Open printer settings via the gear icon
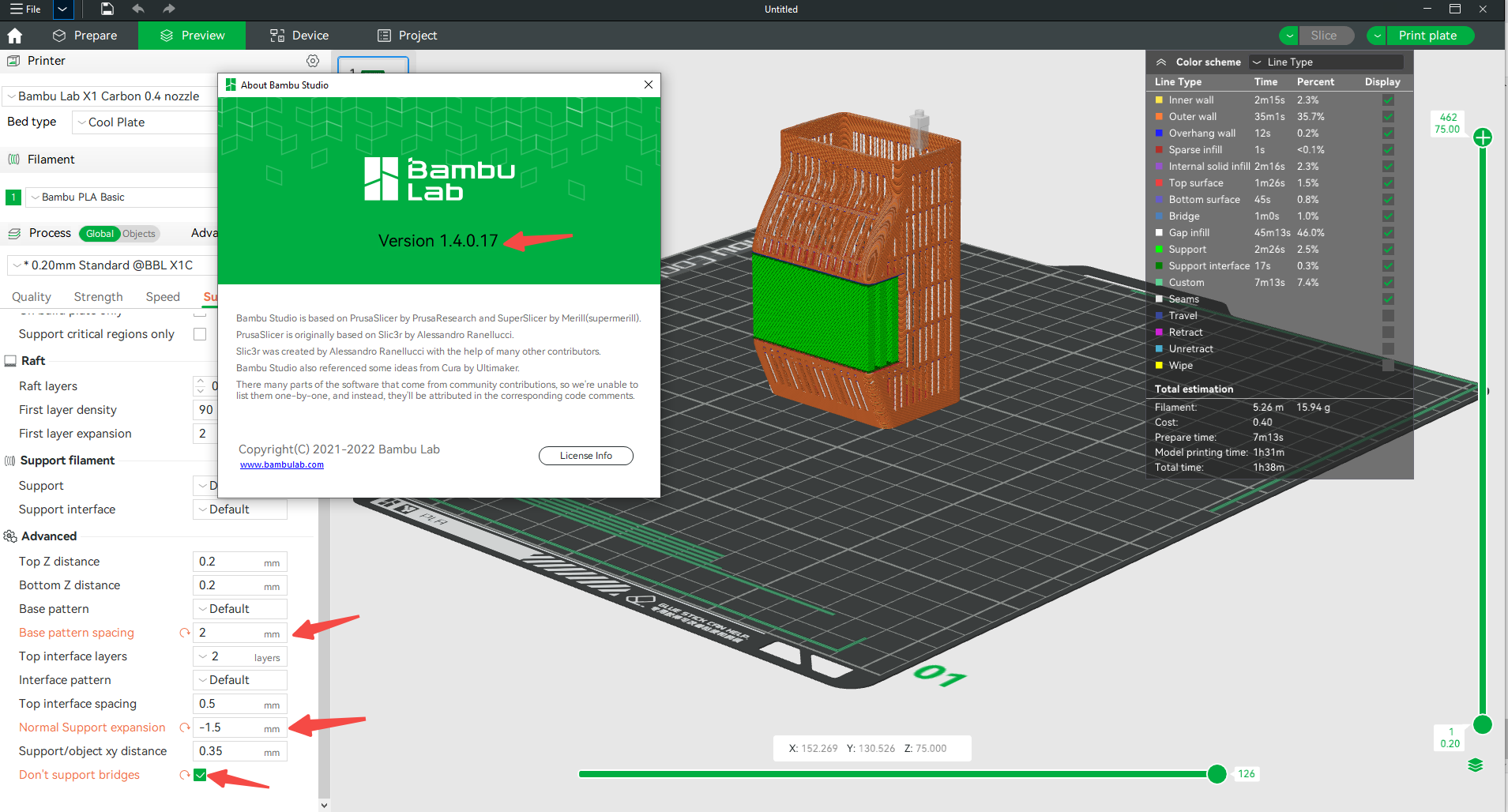This screenshot has width=1508, height=812. 313,61
